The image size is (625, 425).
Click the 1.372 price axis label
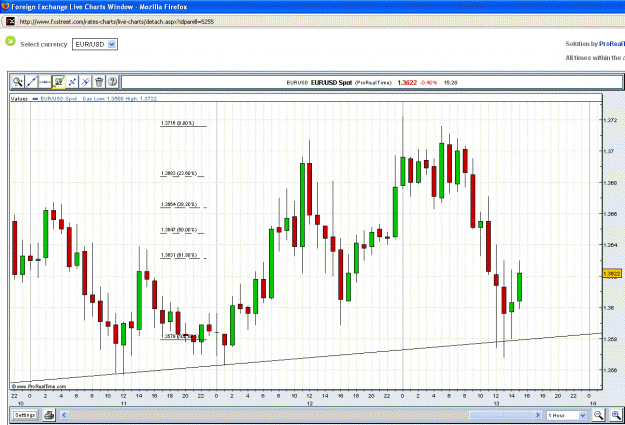pos(610,120)
